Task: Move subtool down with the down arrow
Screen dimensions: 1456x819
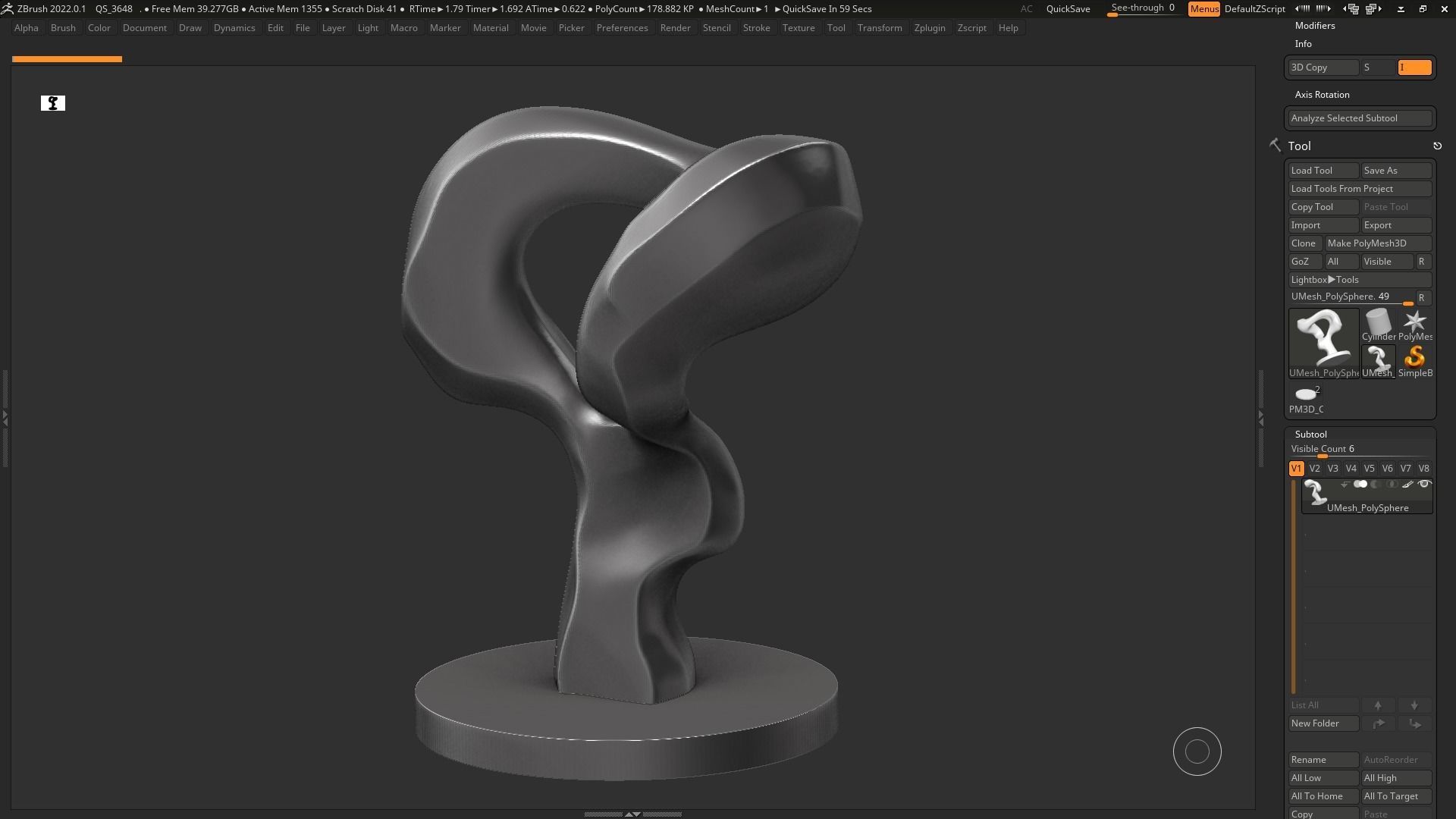Action: [1414, 705]
